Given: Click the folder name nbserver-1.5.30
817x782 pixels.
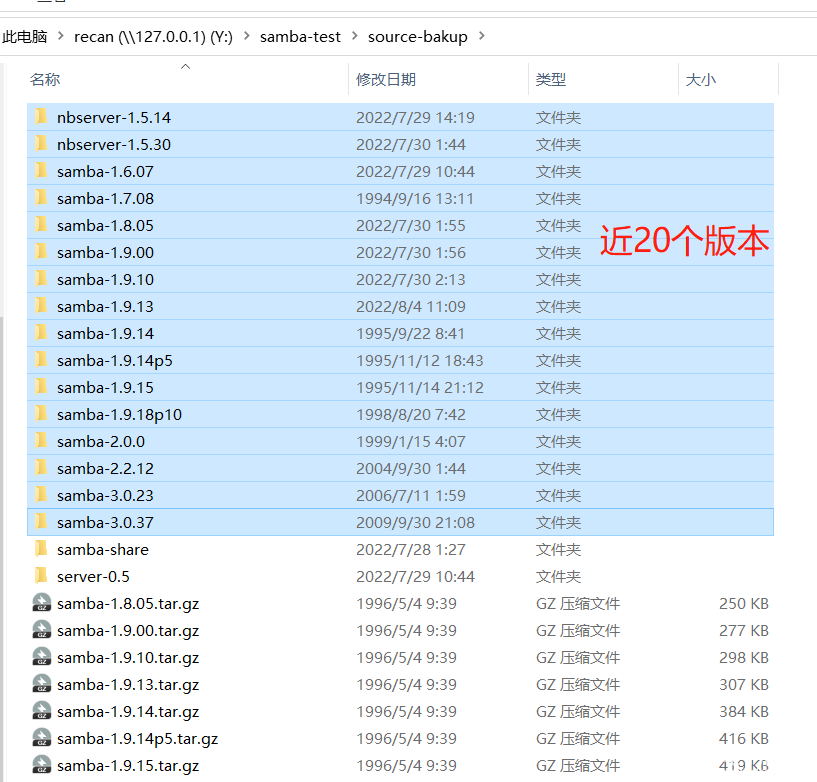Looking at the screenshot, I should point(114,144).
